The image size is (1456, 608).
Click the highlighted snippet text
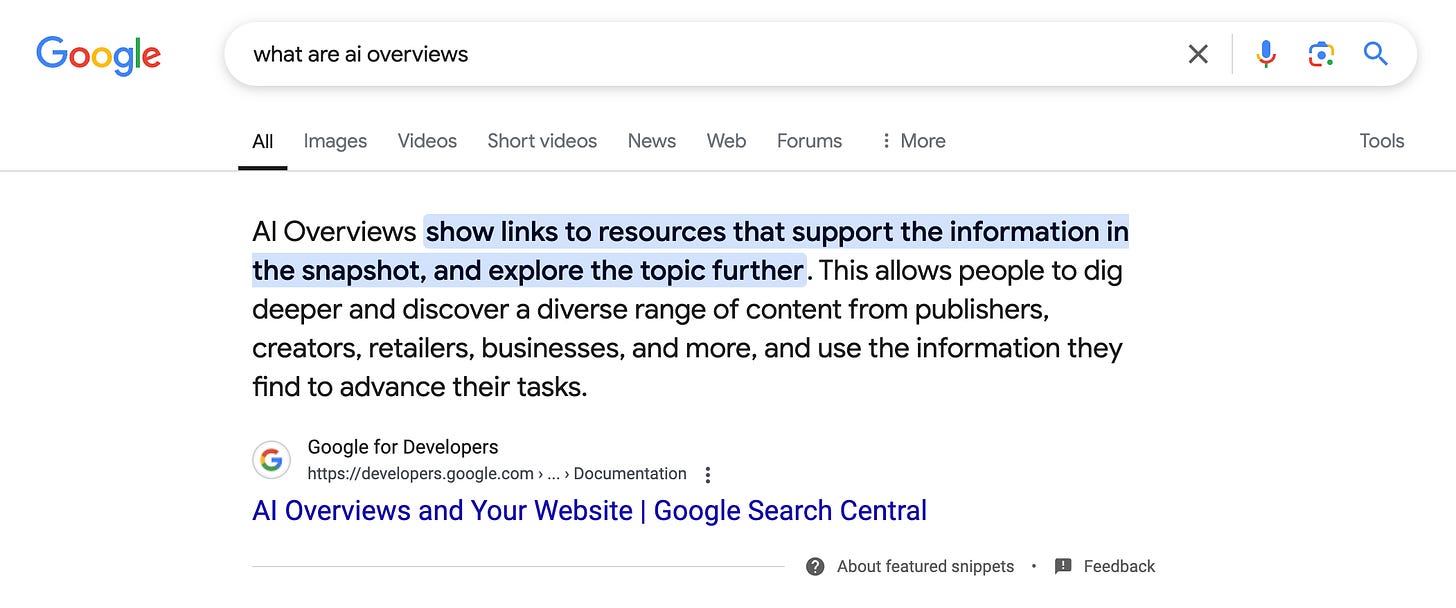click(x=690, y=251)
